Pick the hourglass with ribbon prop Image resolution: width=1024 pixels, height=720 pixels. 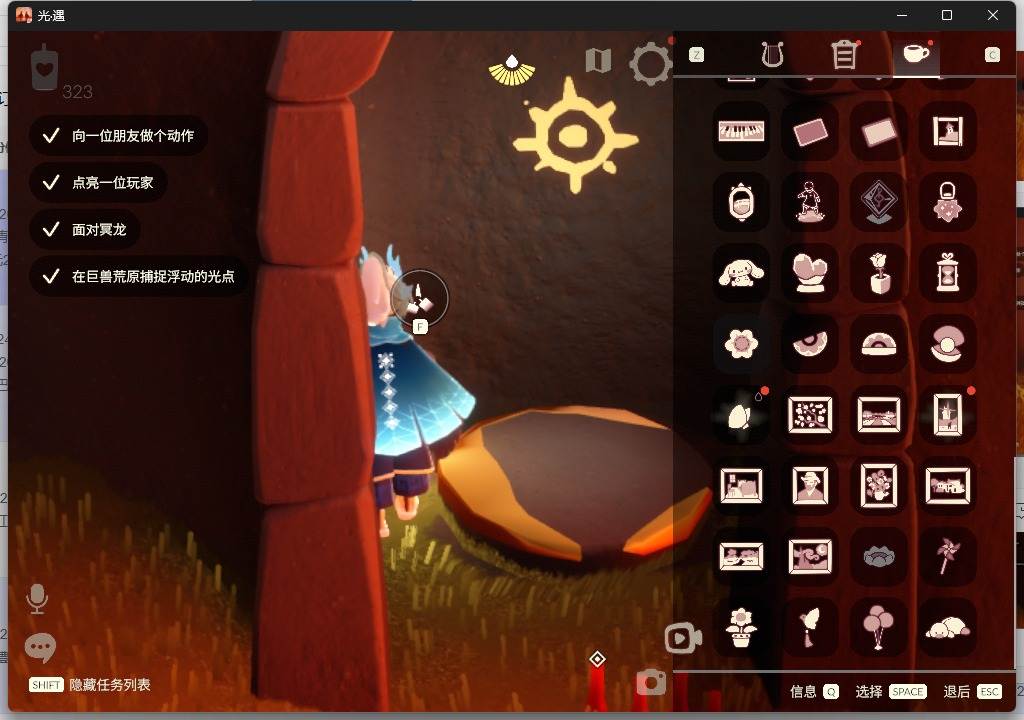tap(947, 272)
